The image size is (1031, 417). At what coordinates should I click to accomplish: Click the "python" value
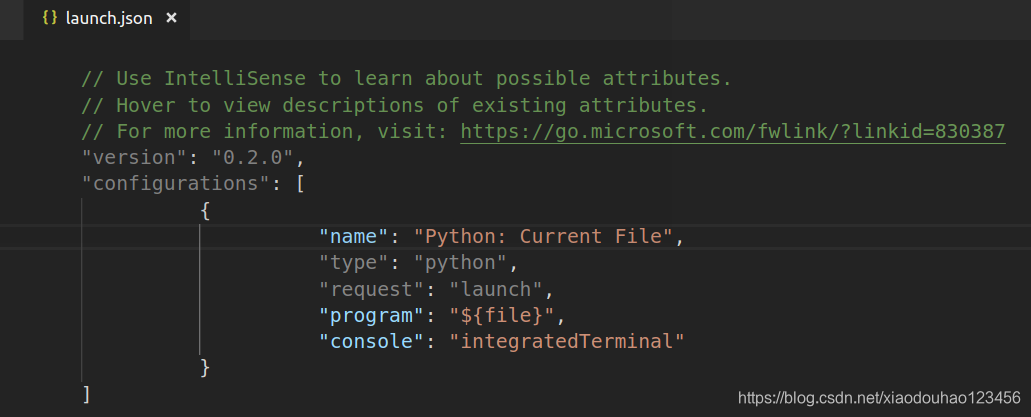click(x=461, y=263)
